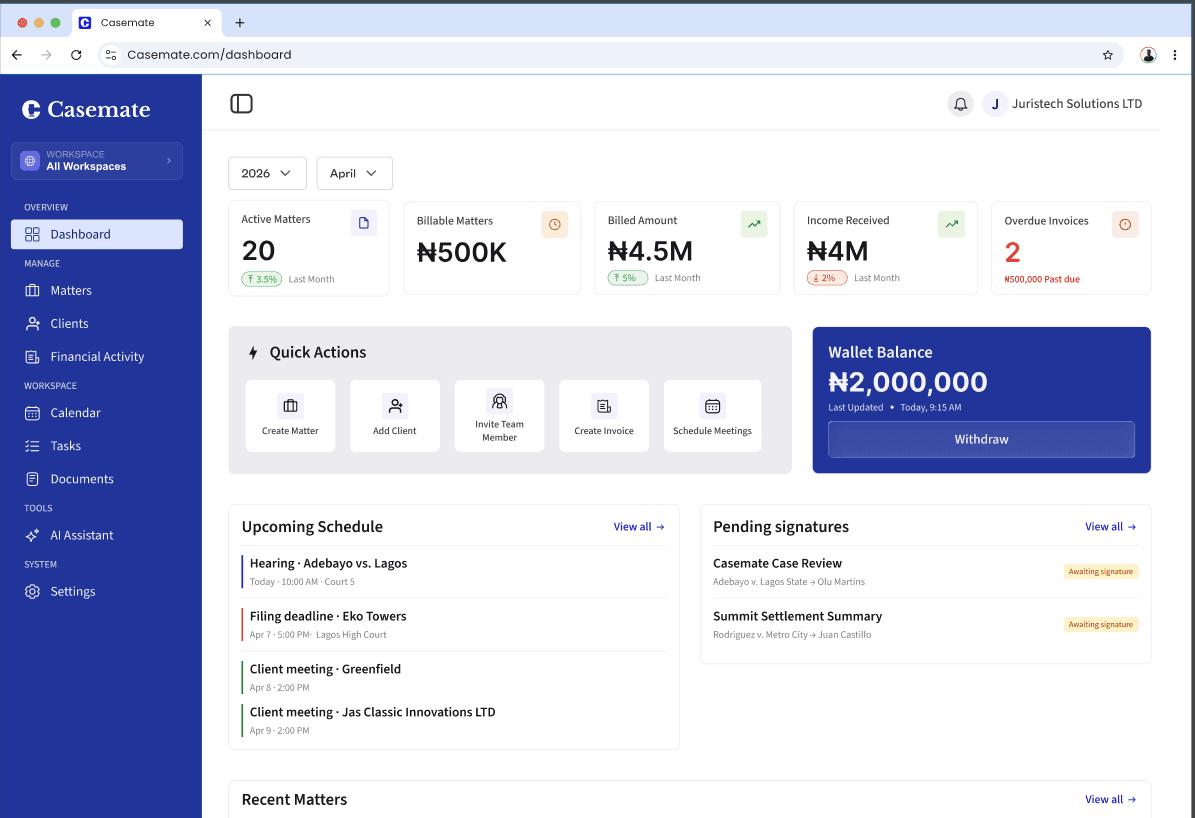Click the Invite Team Member quick action

[x=499, y=415]
